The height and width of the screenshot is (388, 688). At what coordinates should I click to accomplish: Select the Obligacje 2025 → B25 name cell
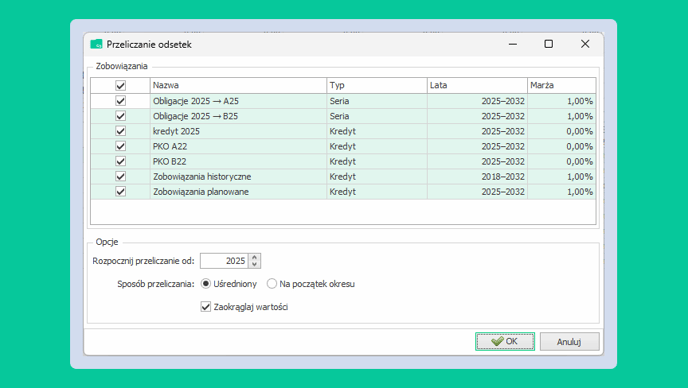[238, 116]
